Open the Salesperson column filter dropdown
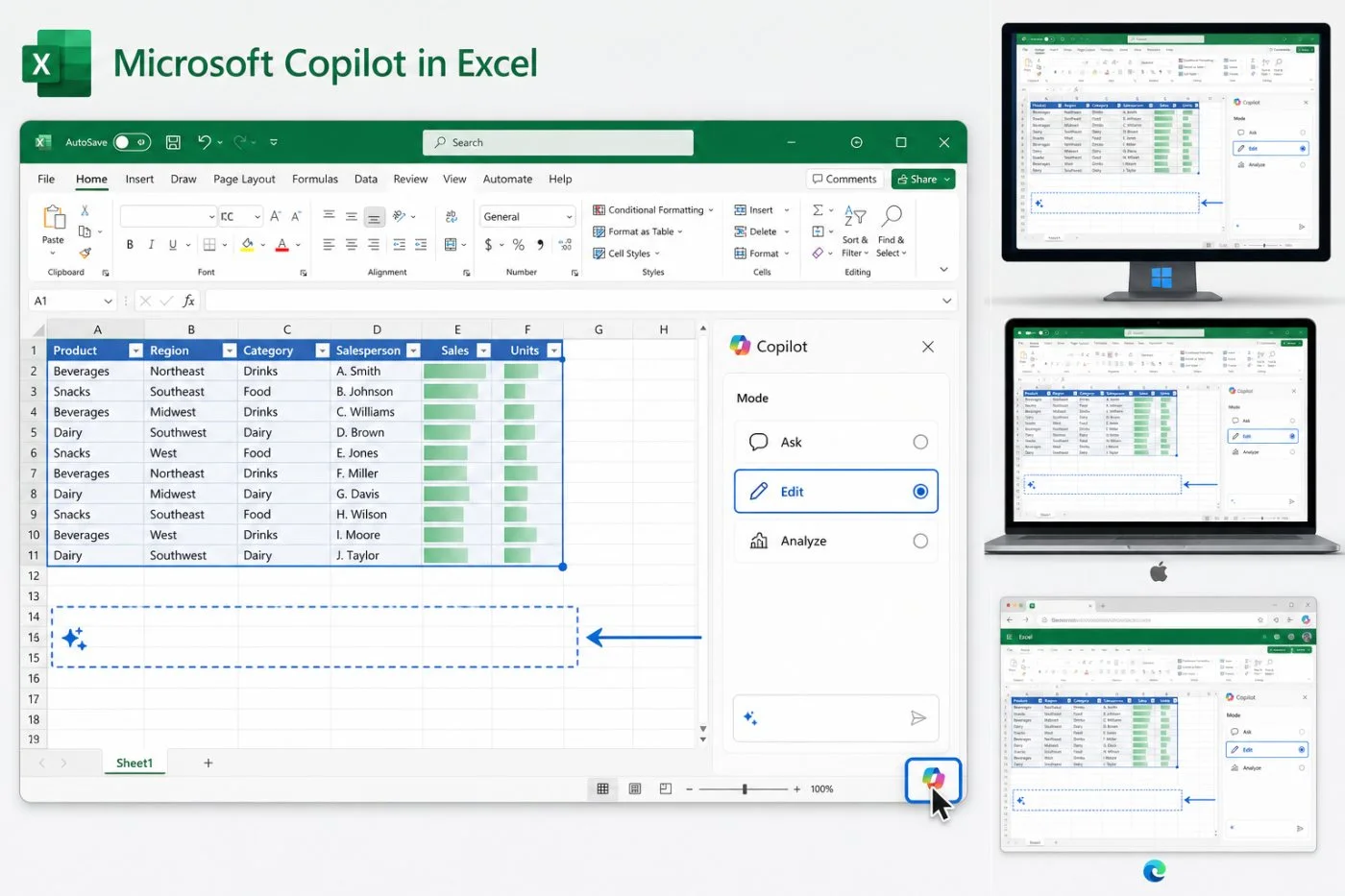 [414, 351]
